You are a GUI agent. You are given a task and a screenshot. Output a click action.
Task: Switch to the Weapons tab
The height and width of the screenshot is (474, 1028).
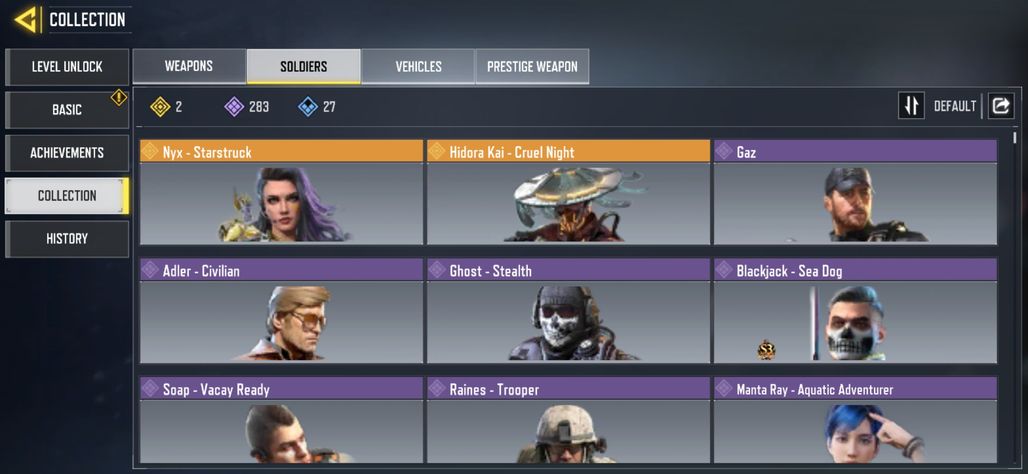189,66
